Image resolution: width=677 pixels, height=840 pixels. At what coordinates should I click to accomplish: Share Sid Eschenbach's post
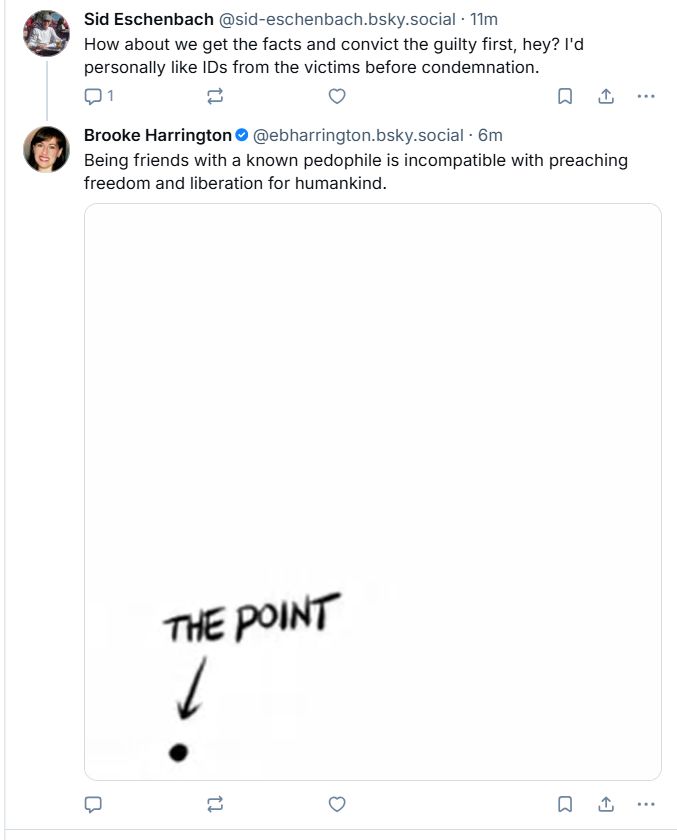pyautogui.click(x=606, y=96)
